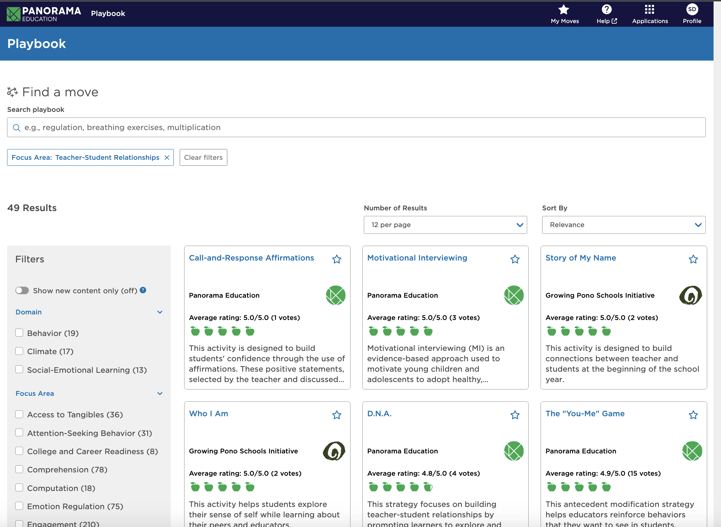This screenshot has width=721, height=527.
Task: Check the Climate (17) filter
Action: (x=19, y=351)
